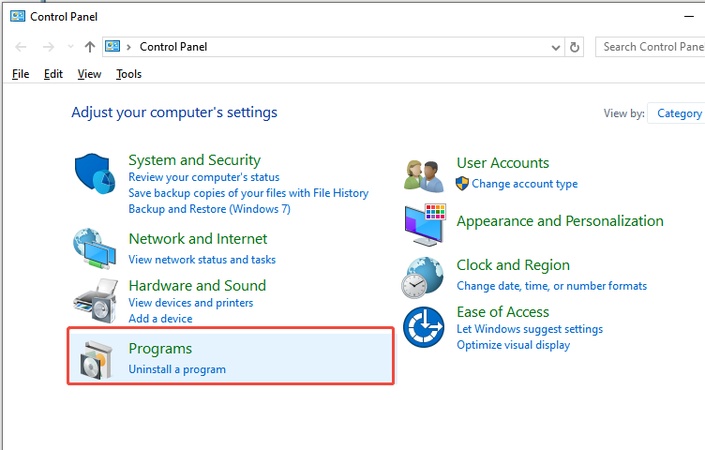Click Optimize visual display link
This screenshot has width=705, height=450.
pos(513,345)
